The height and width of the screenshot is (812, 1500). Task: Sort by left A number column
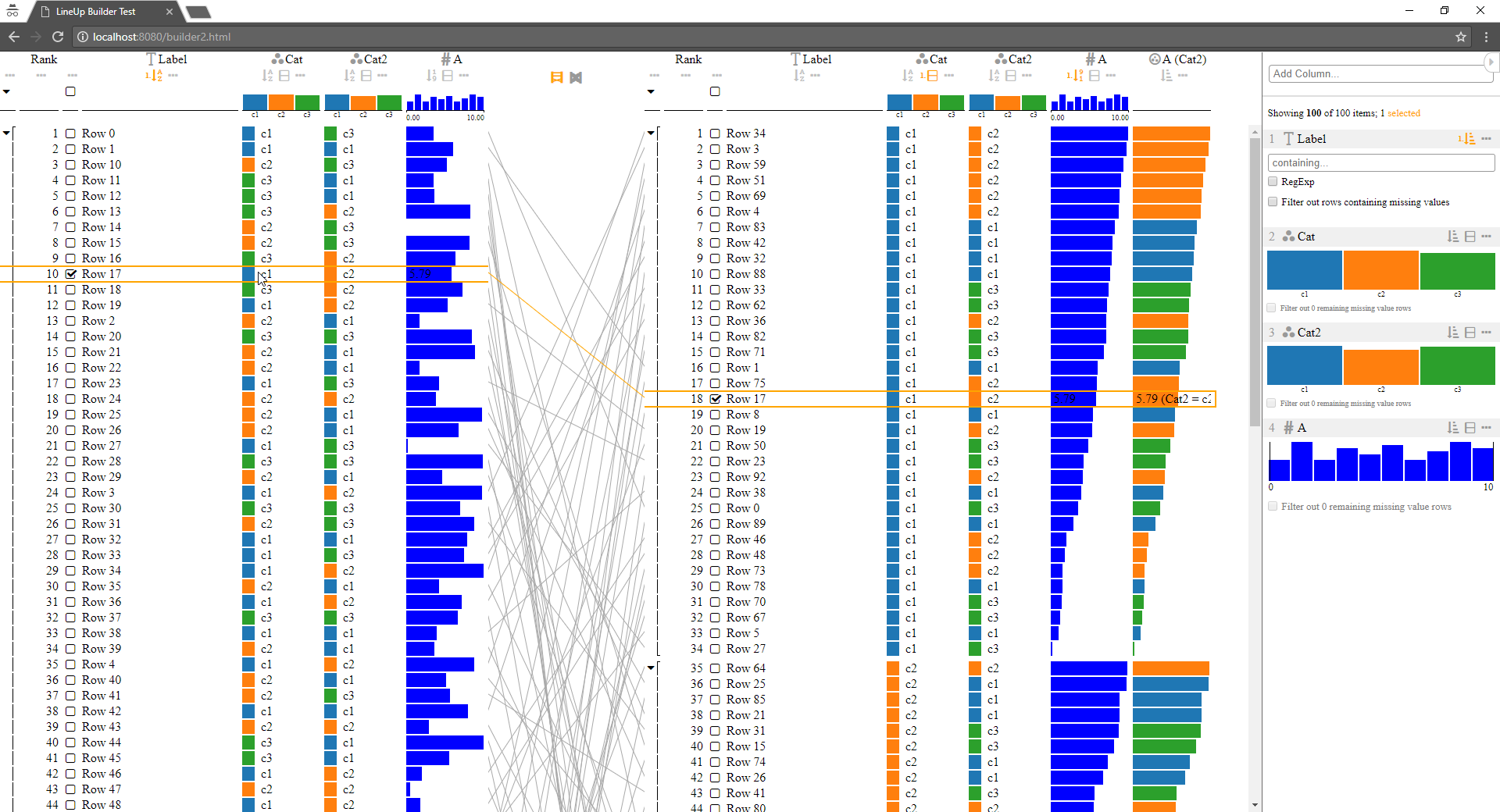coord(431,76)
